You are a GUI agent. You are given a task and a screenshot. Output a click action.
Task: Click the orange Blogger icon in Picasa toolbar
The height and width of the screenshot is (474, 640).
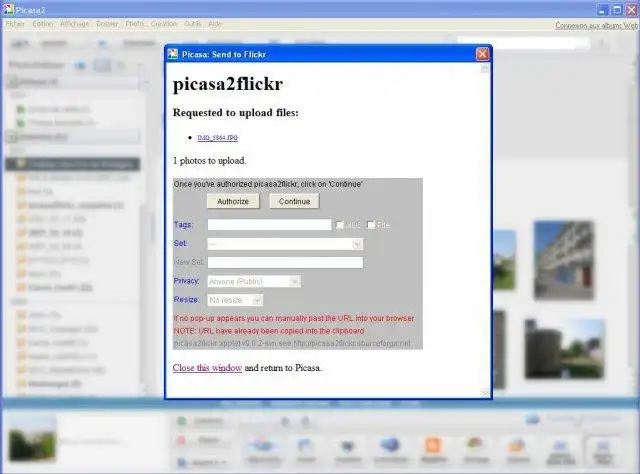coord(433,445)
